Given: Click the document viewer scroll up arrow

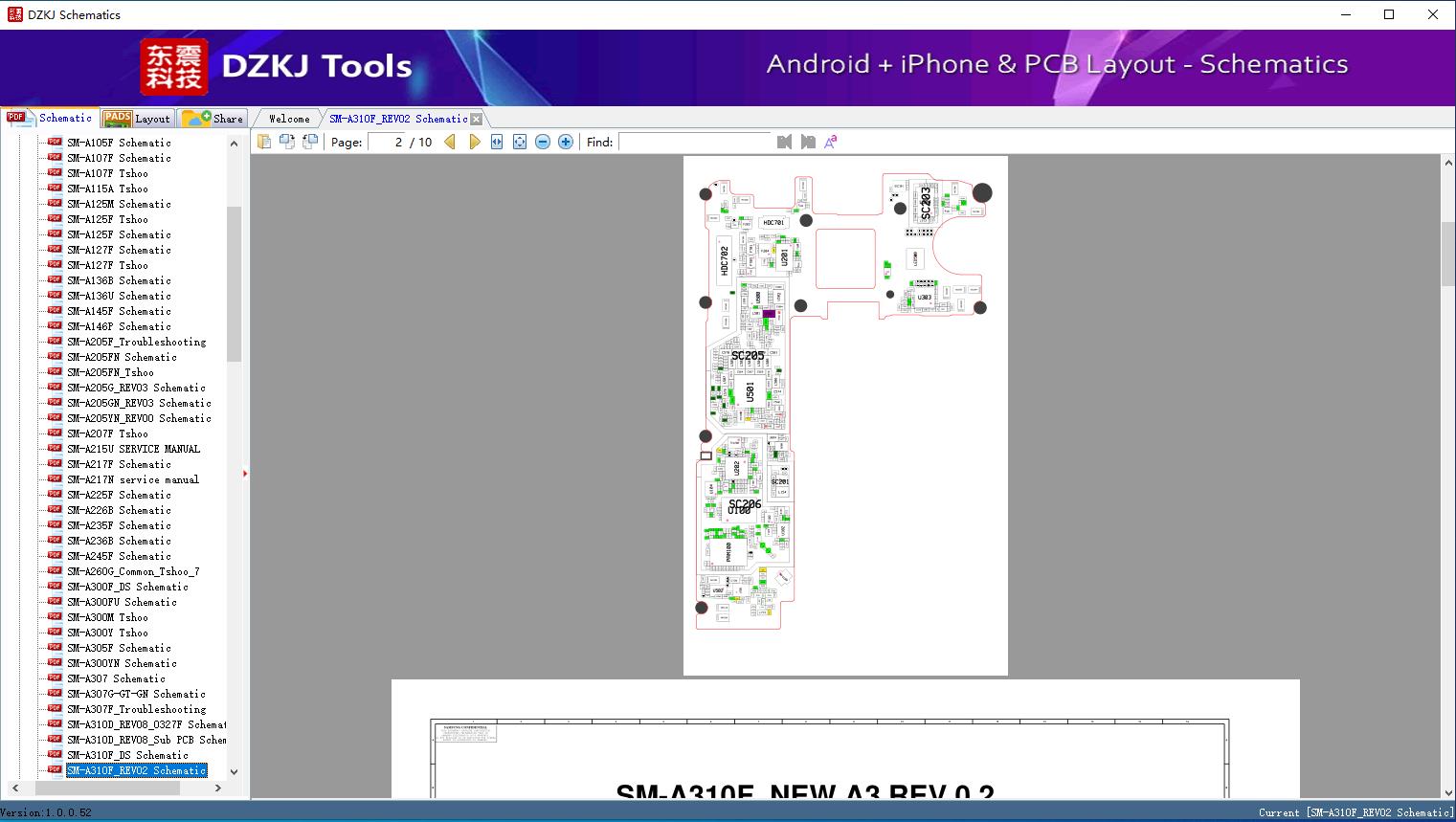Looking at the screenshot, I should click(x=1448, y=164).
